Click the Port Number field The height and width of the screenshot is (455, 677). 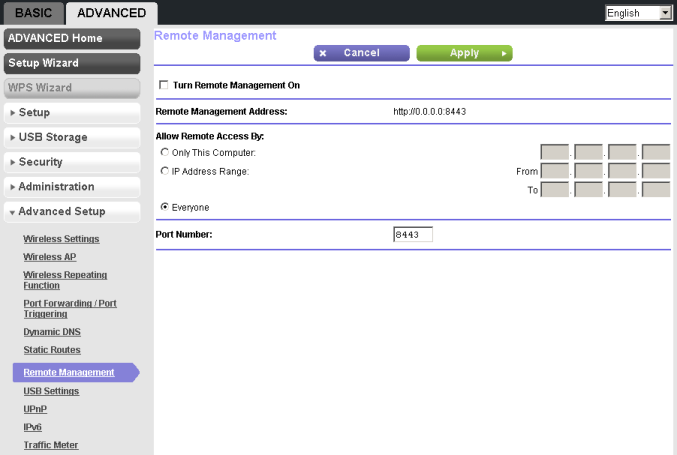click(413, 234)
